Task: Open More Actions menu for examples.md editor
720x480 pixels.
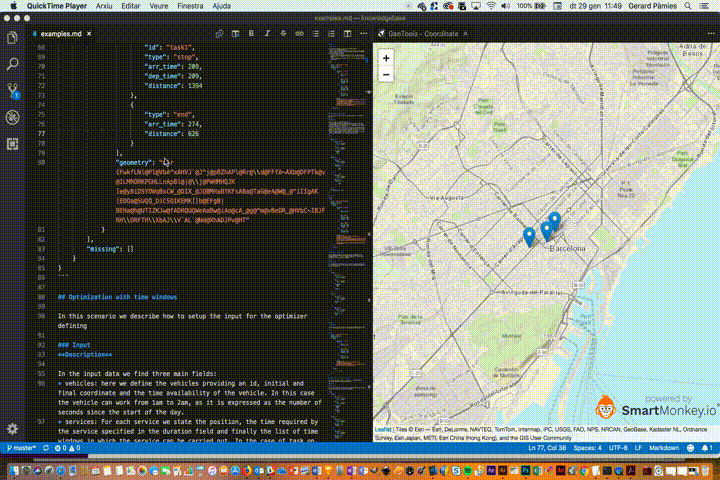Action: [364, 34]
